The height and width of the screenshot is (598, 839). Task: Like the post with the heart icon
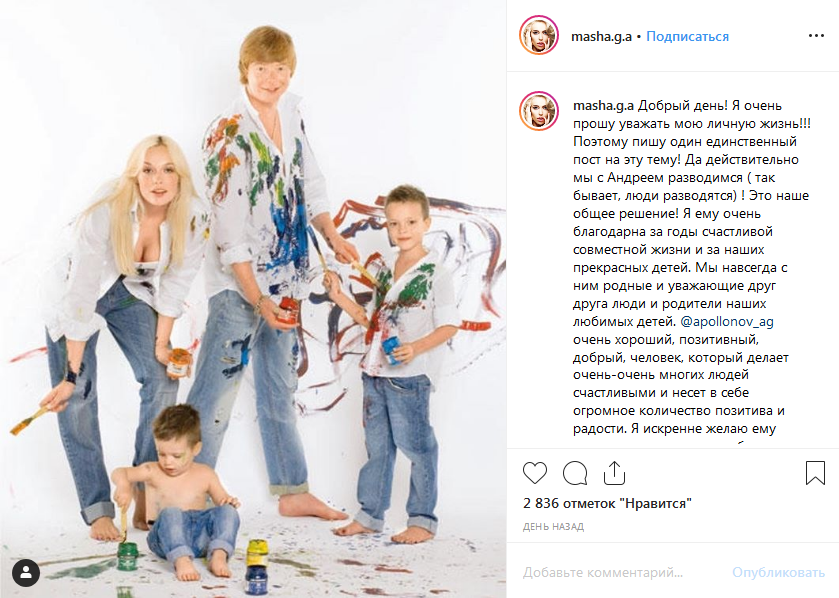(535, 473)
